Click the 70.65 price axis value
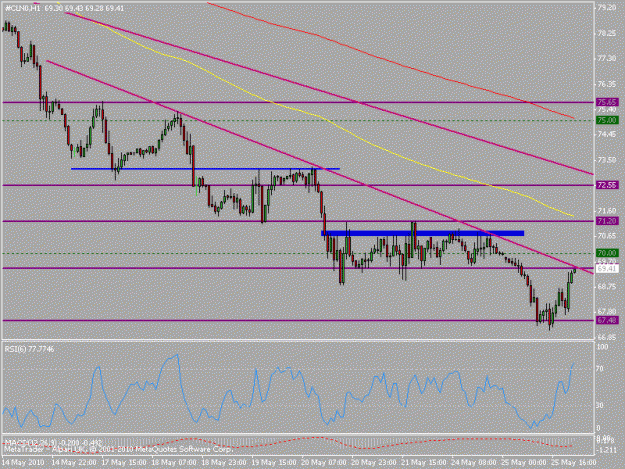The width and height of the screenshot is (625, 469). (607, 236)
